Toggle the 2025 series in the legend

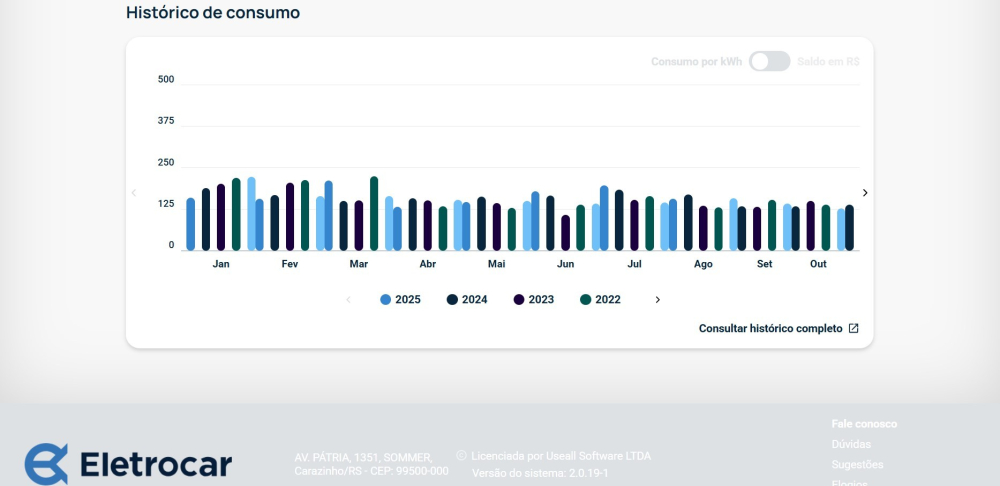click(x=400, y=300)
